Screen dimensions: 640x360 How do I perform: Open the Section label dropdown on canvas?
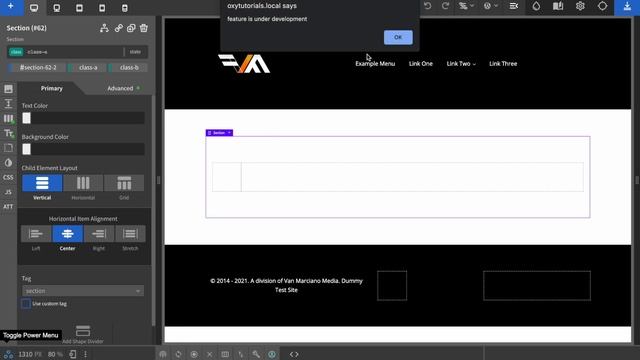[229, 133]
